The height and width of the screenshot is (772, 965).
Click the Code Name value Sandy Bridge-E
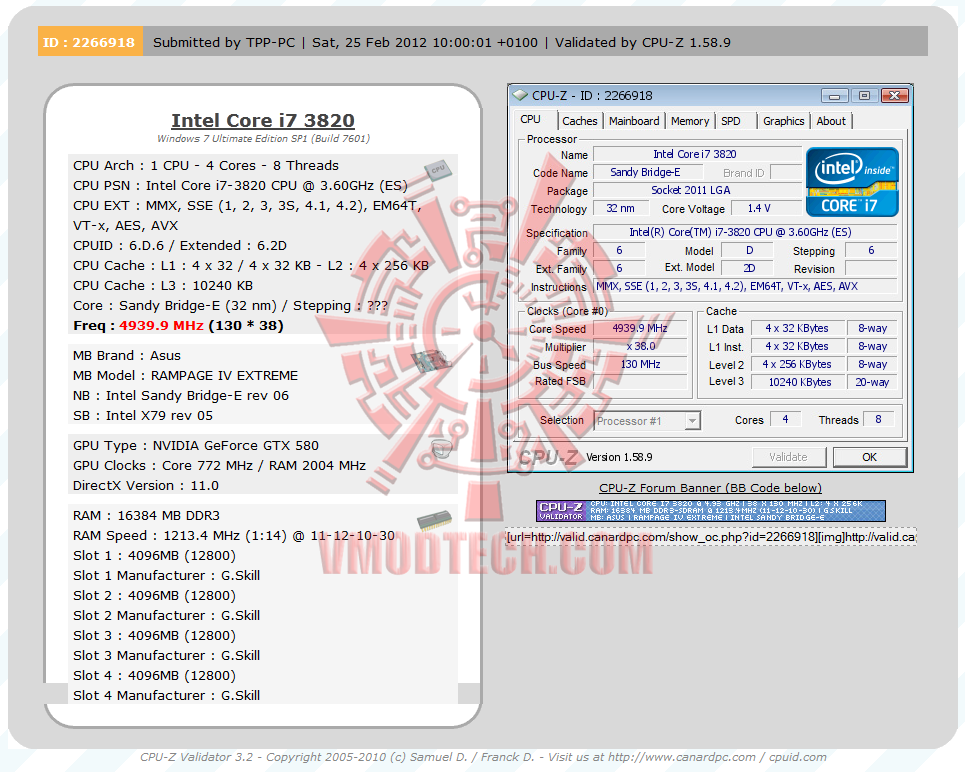point(647,172)
